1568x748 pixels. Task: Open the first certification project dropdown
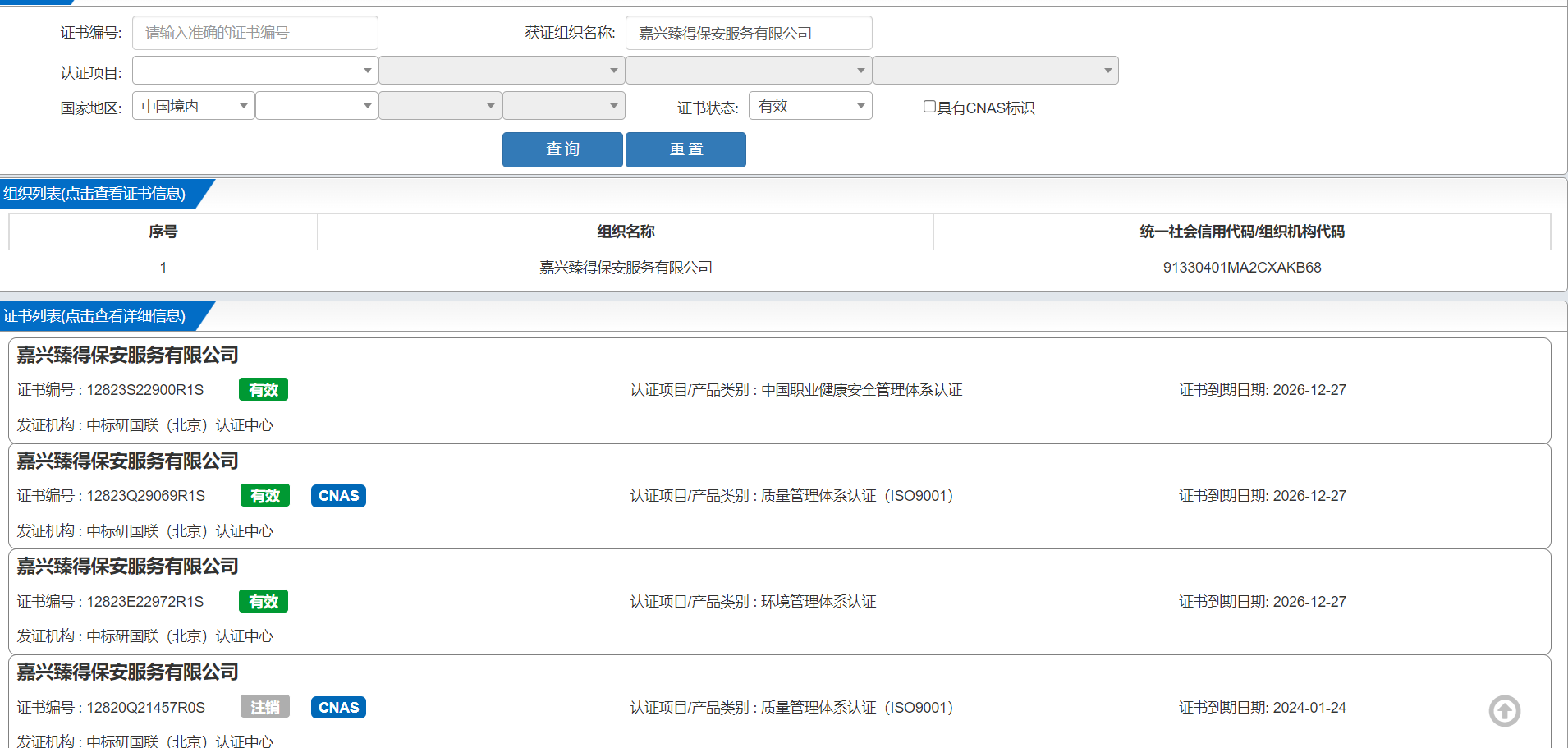(x=254, y=71)
